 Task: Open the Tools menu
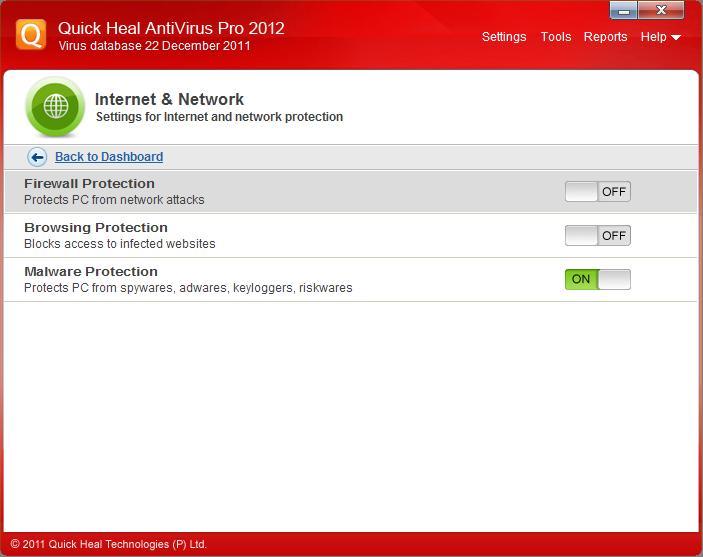click(556, 37)
